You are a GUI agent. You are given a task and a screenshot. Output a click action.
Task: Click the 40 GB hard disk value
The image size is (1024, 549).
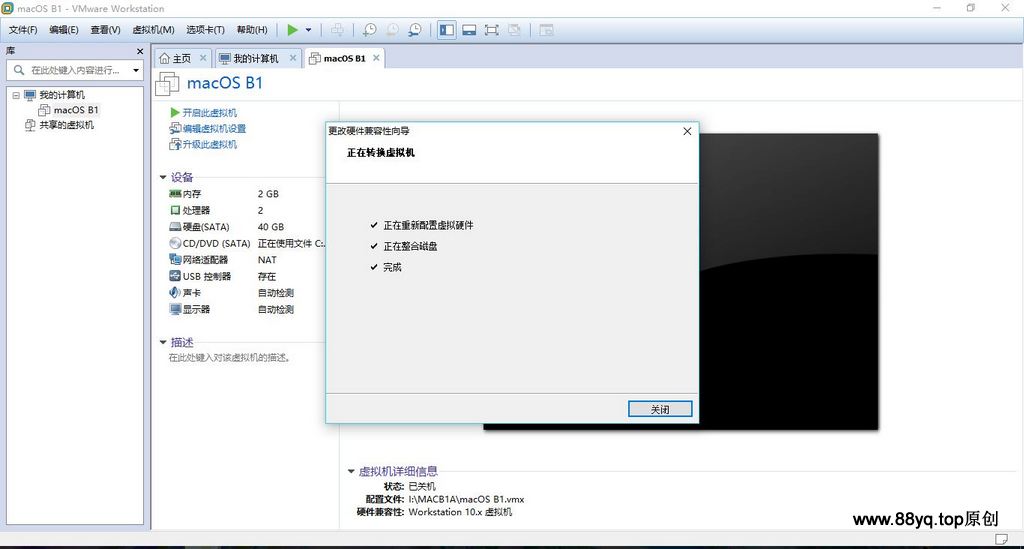(270, 227)
